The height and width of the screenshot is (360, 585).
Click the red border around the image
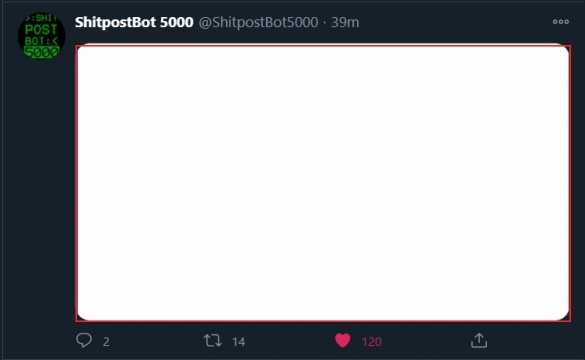[x=323, y=45]
